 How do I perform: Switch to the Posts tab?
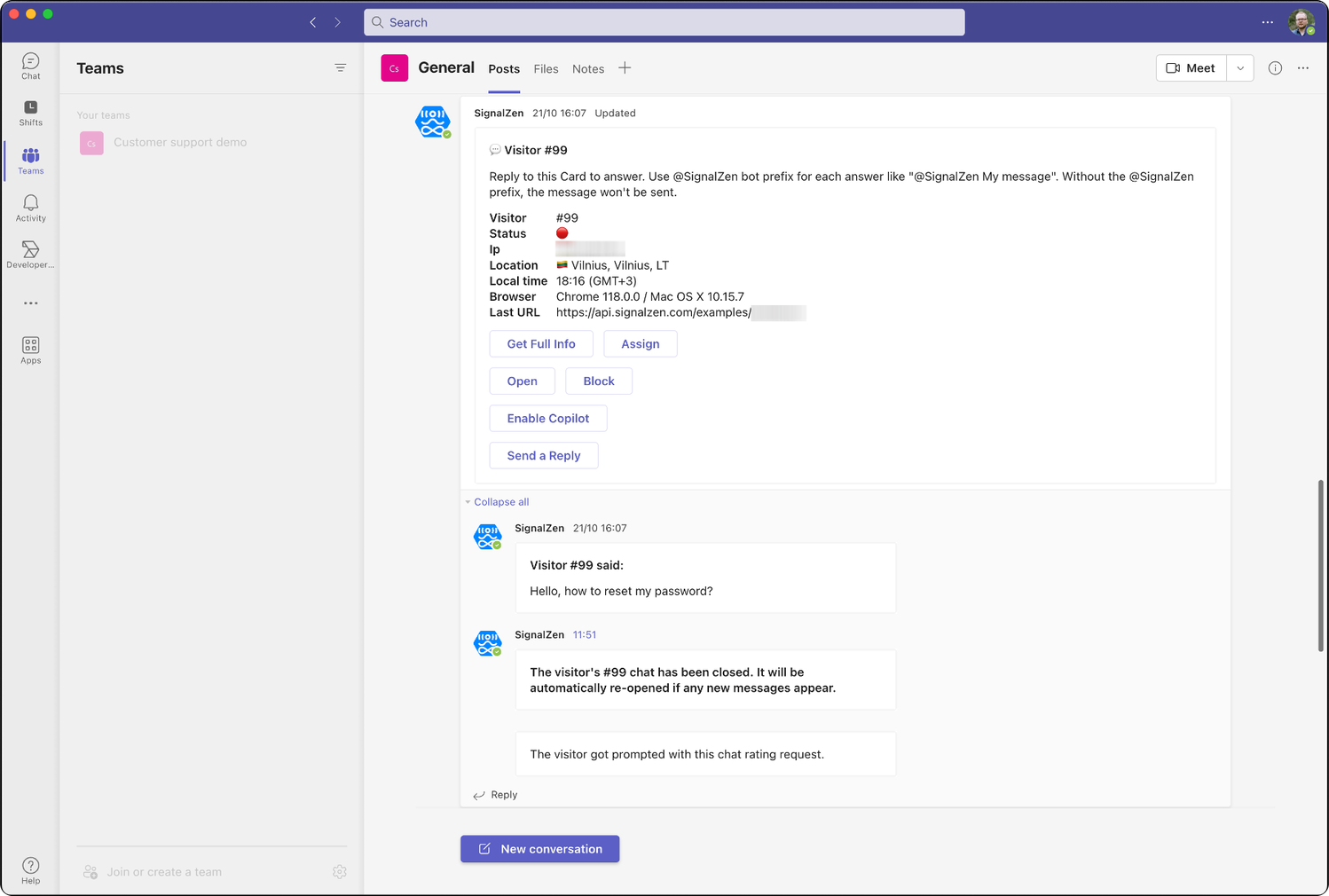click(504, 69)
